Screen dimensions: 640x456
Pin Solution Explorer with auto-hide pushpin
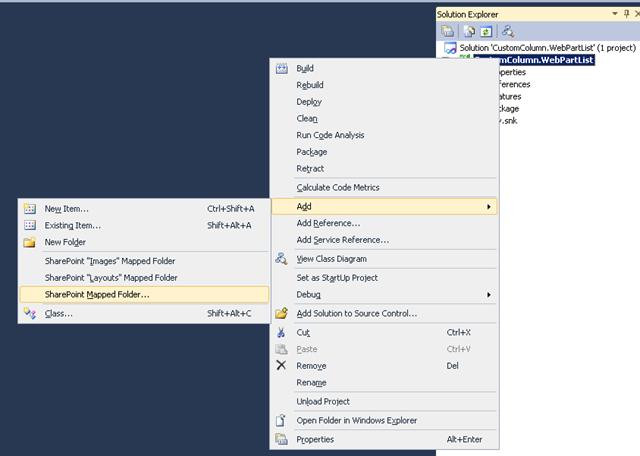click(627, 14)
